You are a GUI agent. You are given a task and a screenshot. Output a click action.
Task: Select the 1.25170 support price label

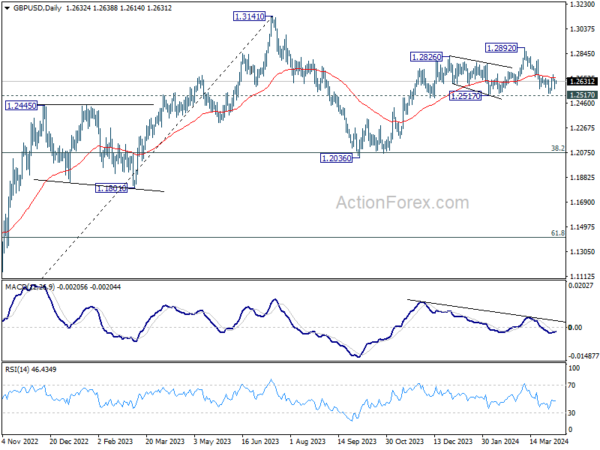(x=465, y=96)
